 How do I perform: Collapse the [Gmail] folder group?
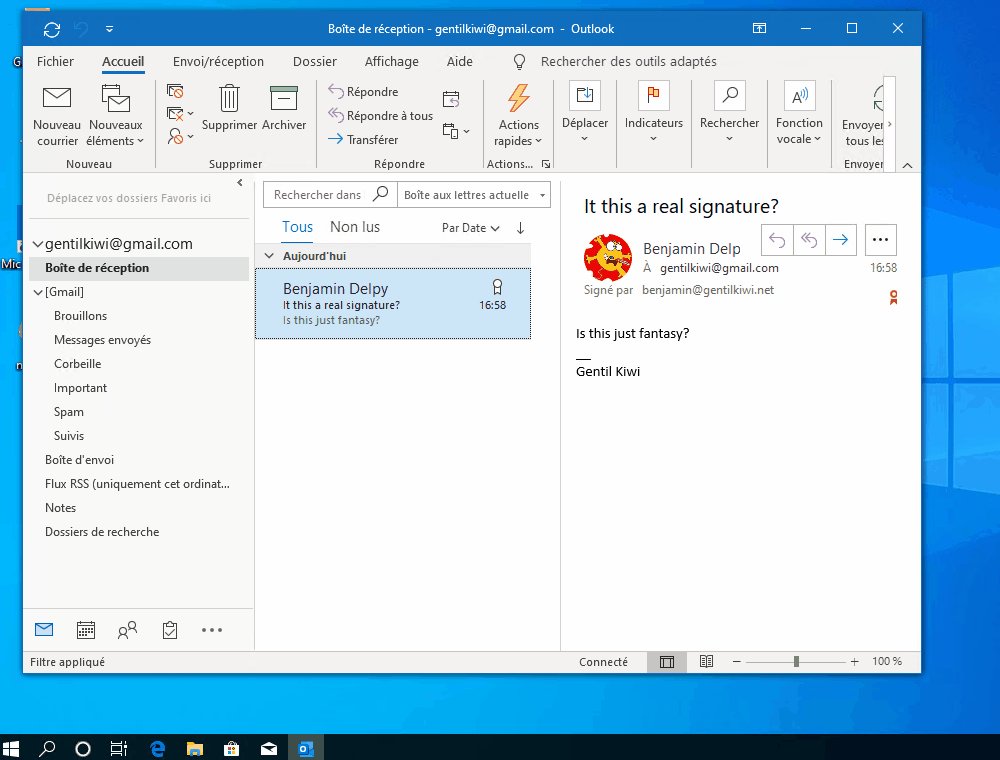[38, 293]
